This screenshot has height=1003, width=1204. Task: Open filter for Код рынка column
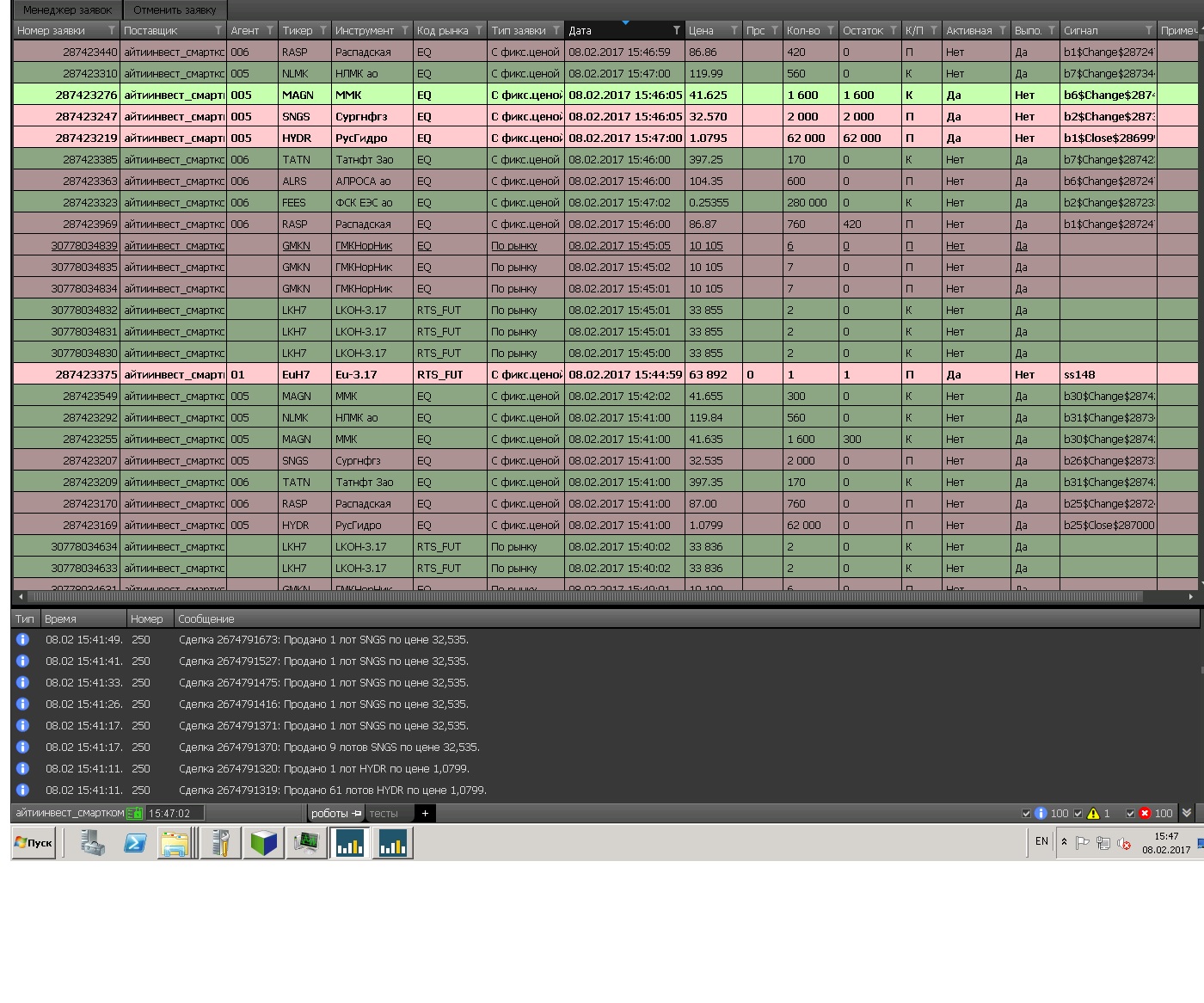[x=479, y=30]
